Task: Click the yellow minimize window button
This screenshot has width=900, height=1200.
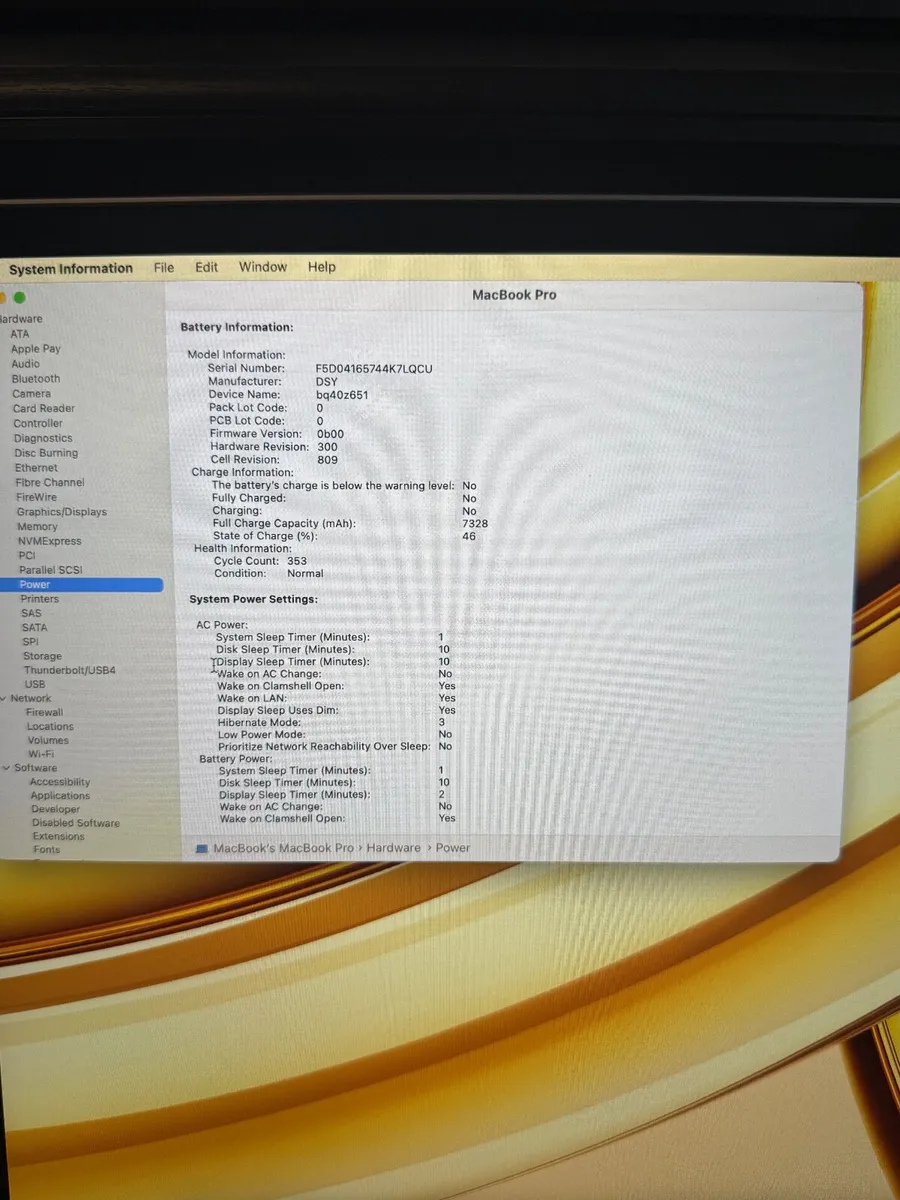Action: point(3,297)
